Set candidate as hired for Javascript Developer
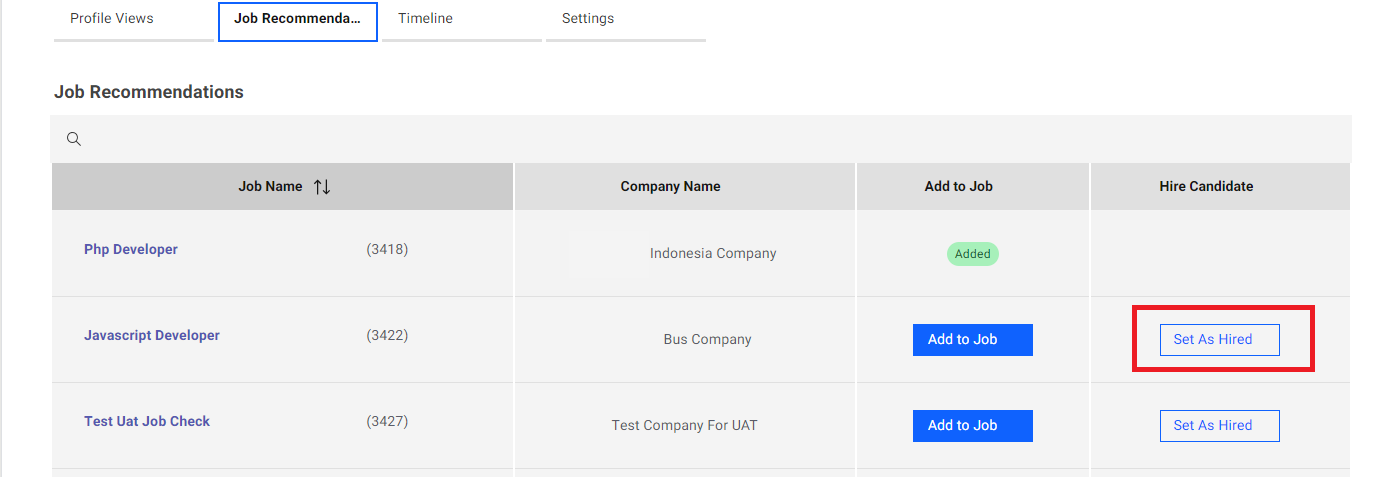 click(1219, 340)
